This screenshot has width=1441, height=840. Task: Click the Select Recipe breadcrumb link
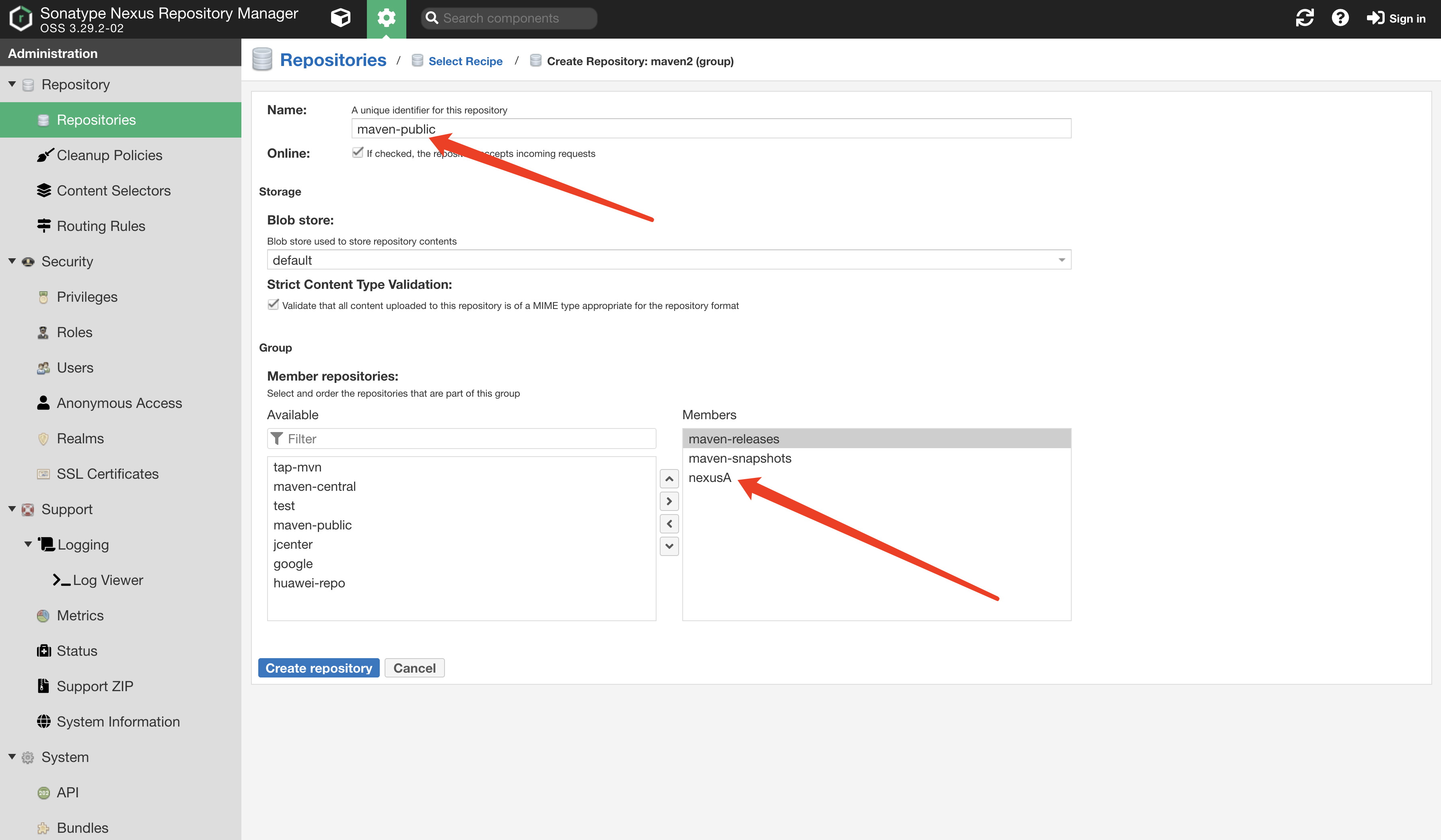(x=465, y=61)
